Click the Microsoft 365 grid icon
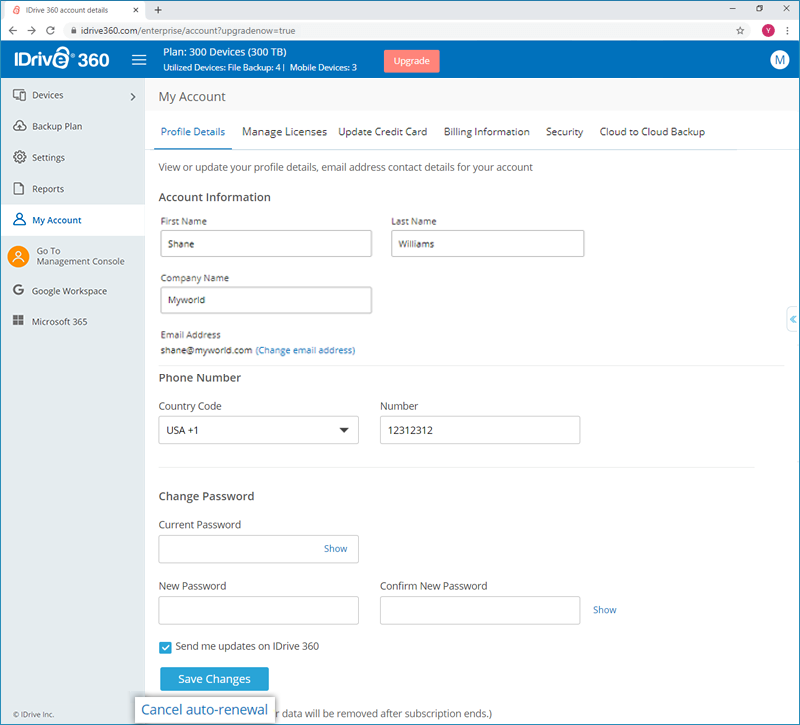800x725 pixels. [x=18, y=320]
